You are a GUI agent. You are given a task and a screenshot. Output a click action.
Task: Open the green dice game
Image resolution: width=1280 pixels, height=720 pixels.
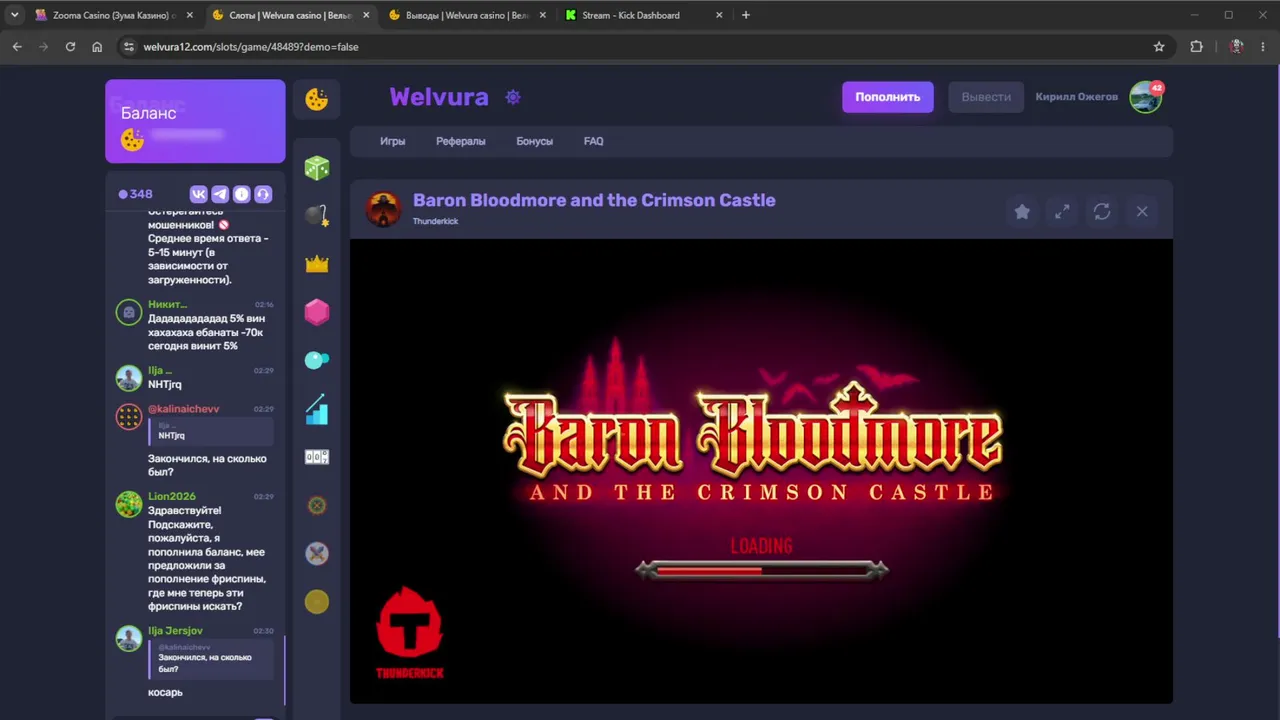[317, 167]
